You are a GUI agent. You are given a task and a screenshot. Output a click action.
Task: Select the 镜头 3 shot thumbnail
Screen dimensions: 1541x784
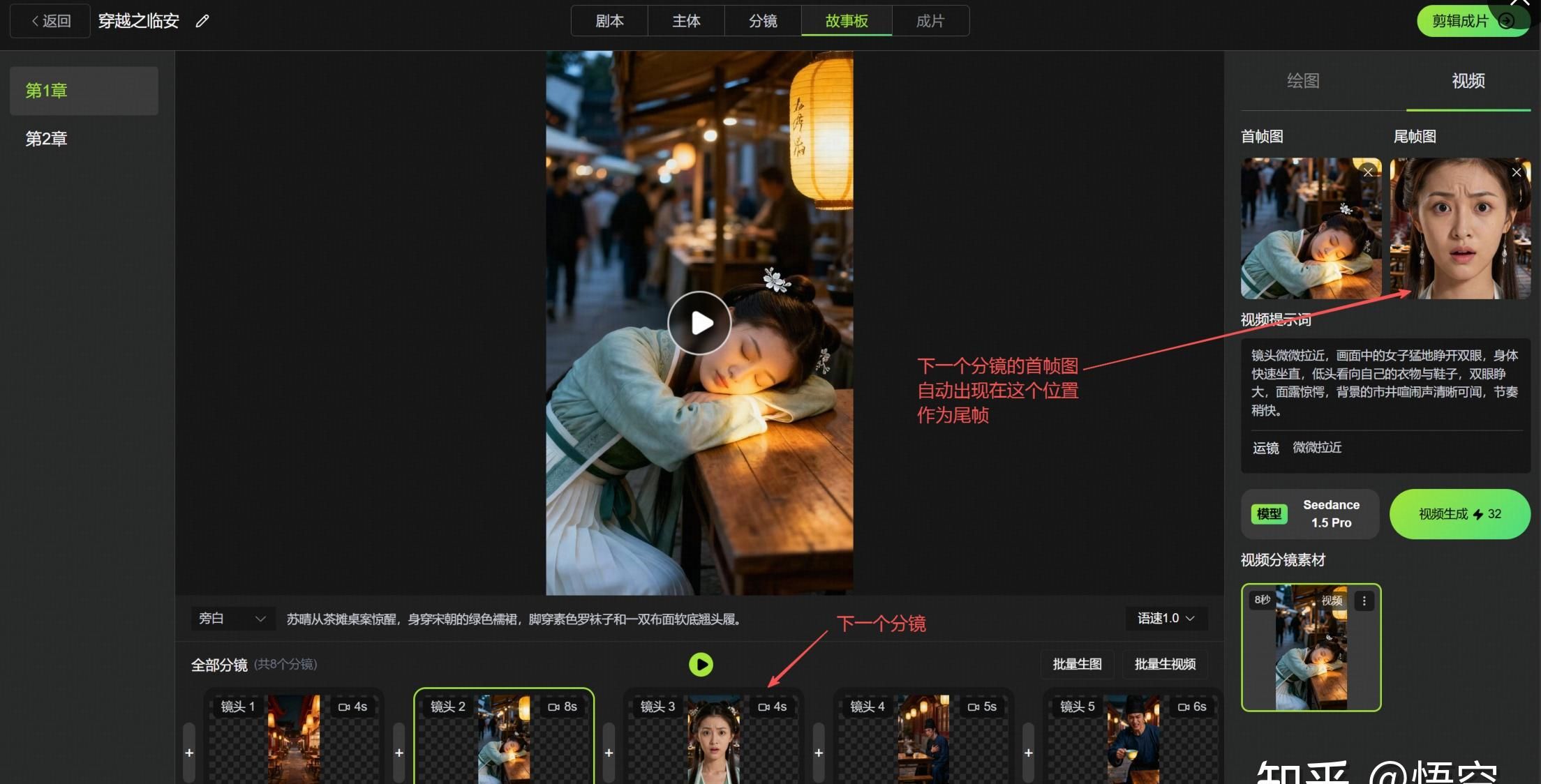point(713,739)
